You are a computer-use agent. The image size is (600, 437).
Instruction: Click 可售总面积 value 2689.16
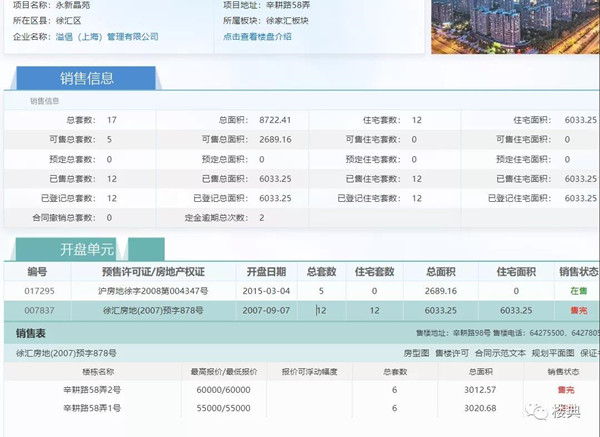pyautogui.click(x=275, y=139)
